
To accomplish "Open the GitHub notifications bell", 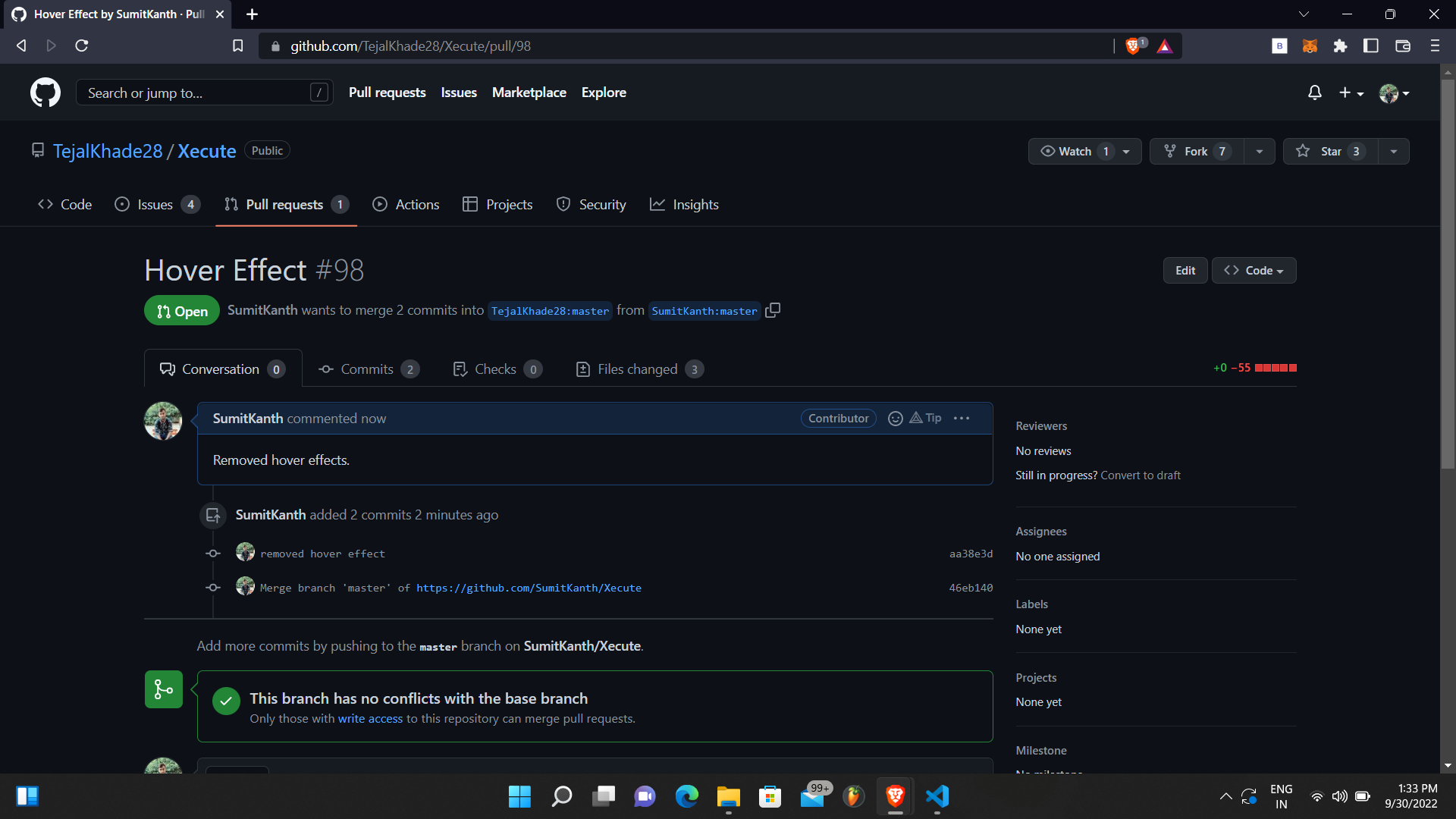I will coord(1314,92).
